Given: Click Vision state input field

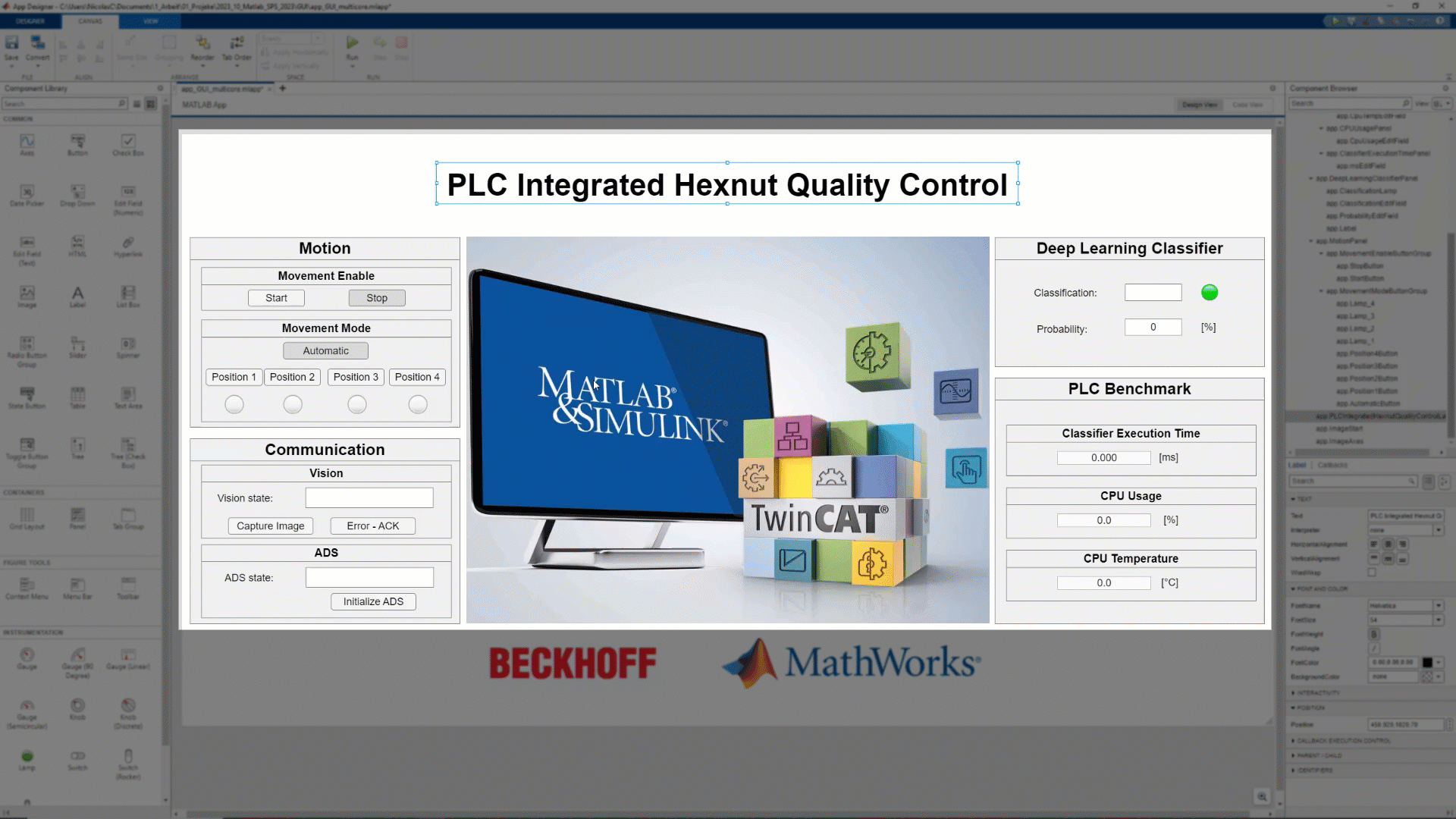Looking at the screenshot, I should 369,498.
